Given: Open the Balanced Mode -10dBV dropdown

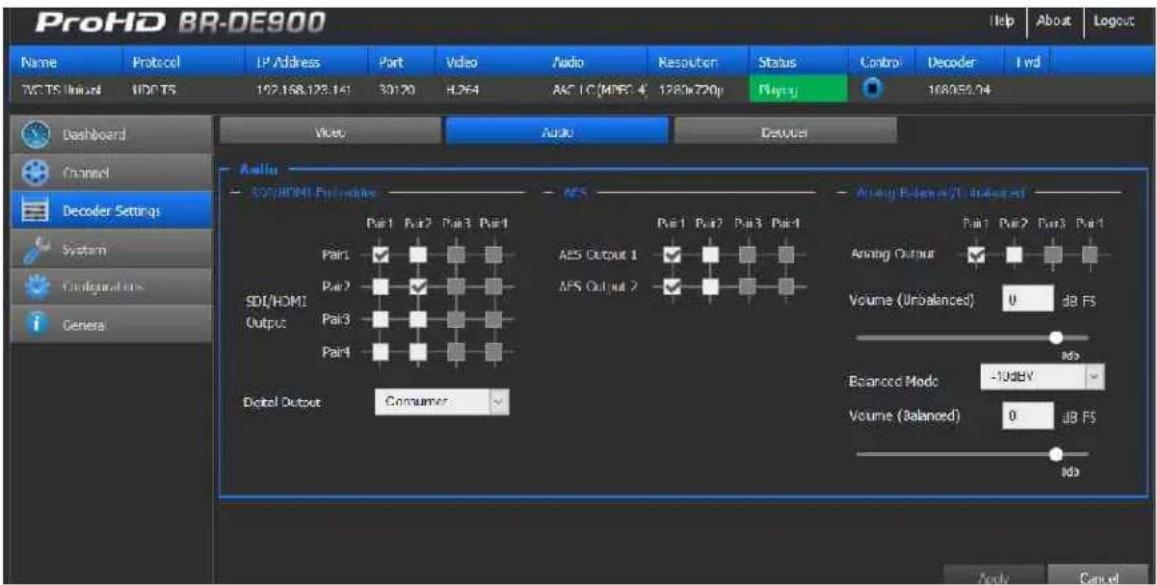Looking at the screenshot, I should pyautogui.click(x=1042, y=377).
